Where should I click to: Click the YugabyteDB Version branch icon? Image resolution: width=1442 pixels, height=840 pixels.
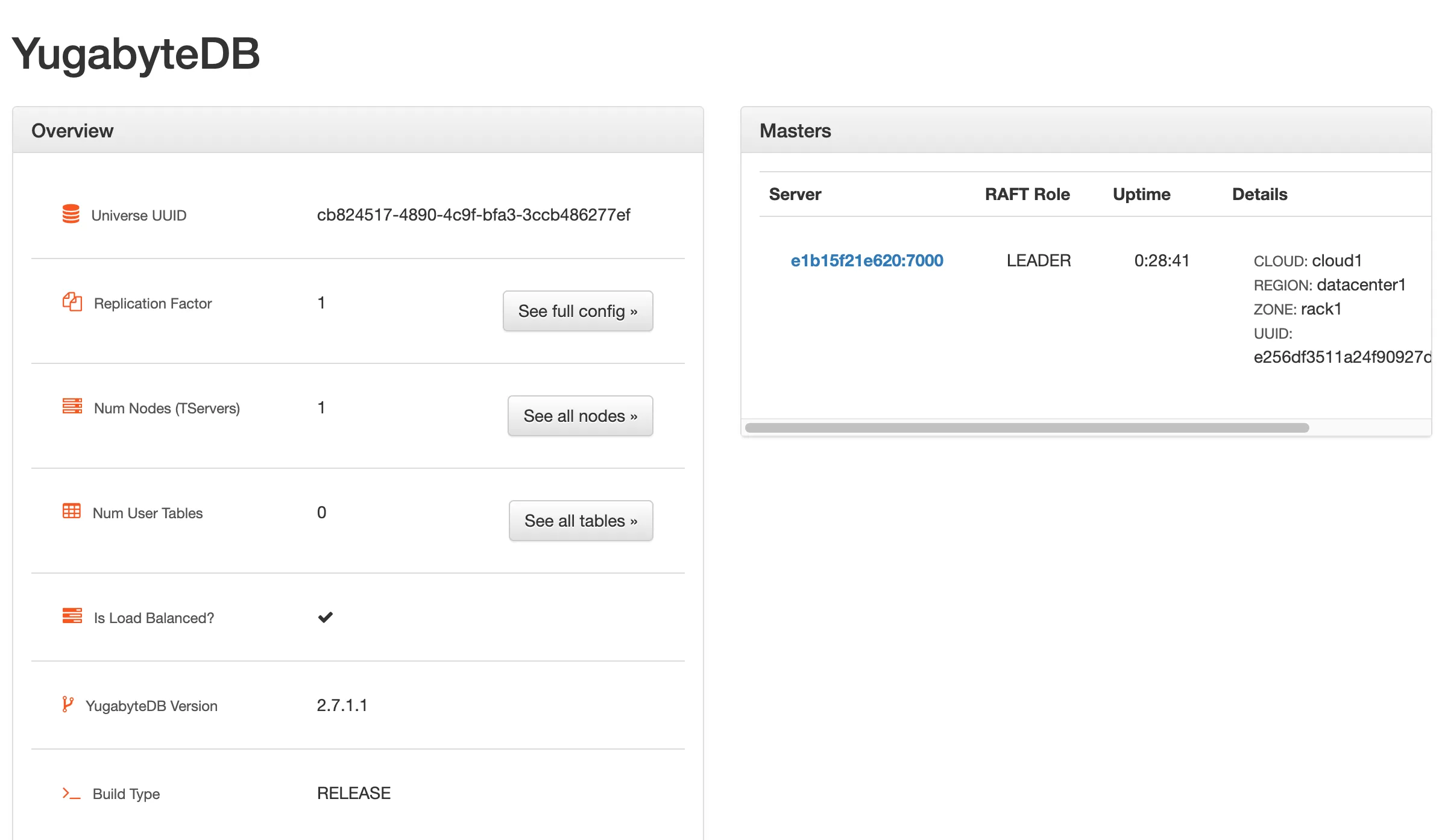pos(68,704)
